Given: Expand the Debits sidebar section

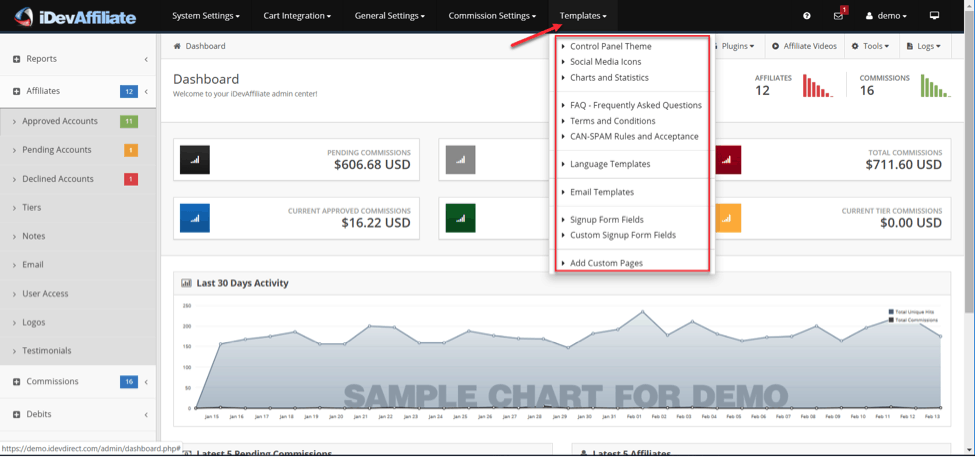Looking at the screenshot, I should click(x=78, y=414).
